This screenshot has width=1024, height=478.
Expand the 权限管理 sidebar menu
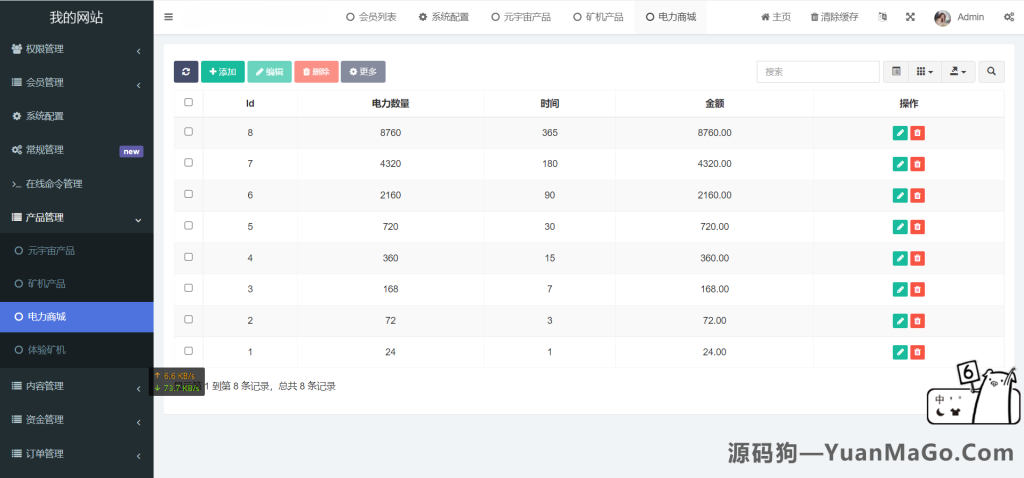76,49
